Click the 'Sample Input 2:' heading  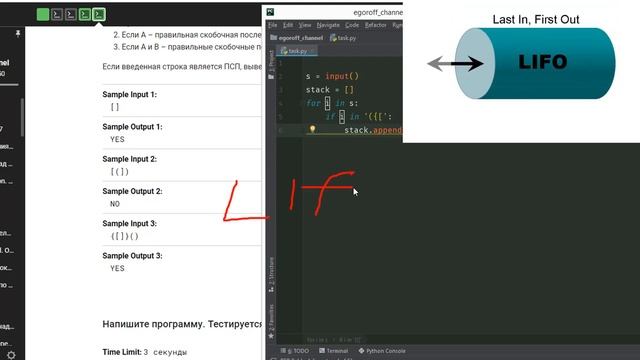(x=129, y=159)
